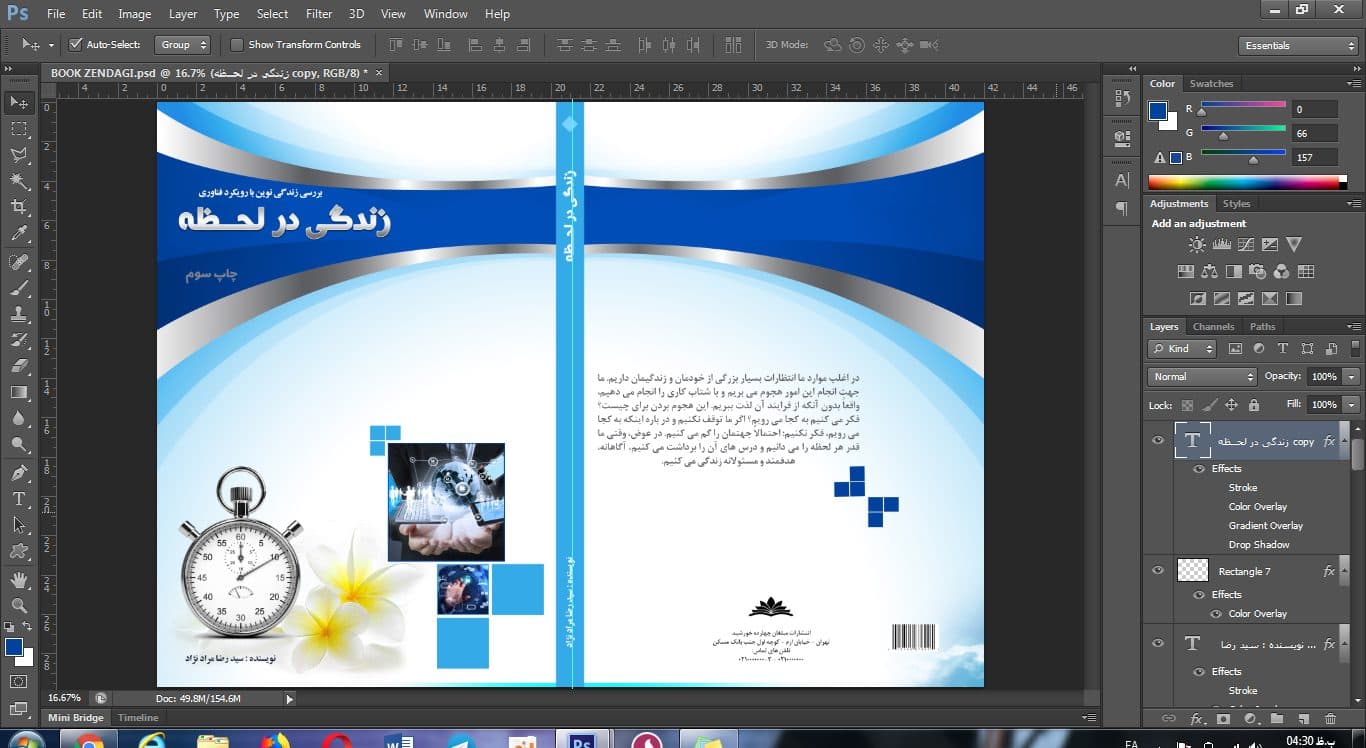Create a new layer

point(1303,718)
